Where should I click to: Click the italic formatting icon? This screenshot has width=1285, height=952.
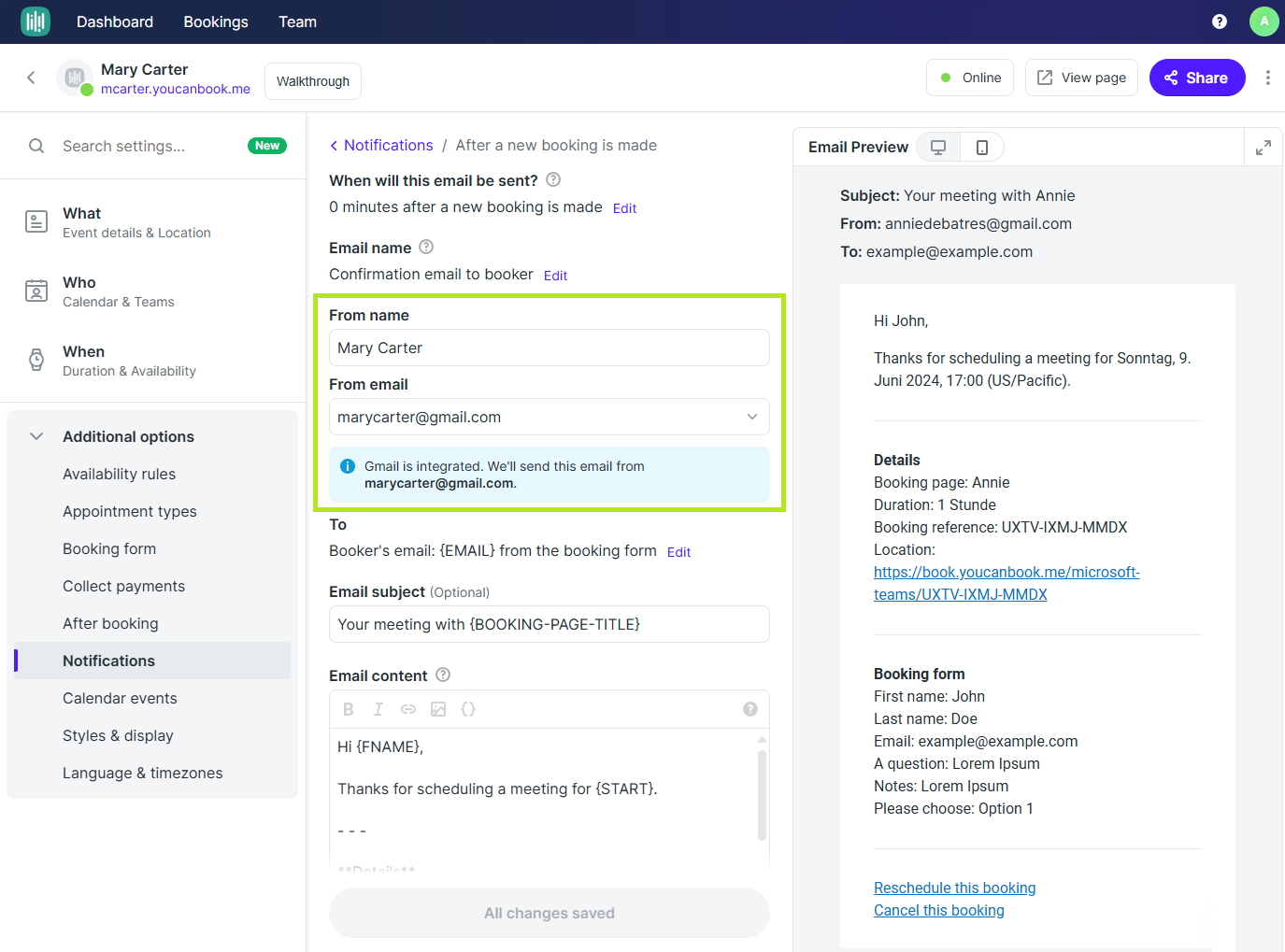378,709
